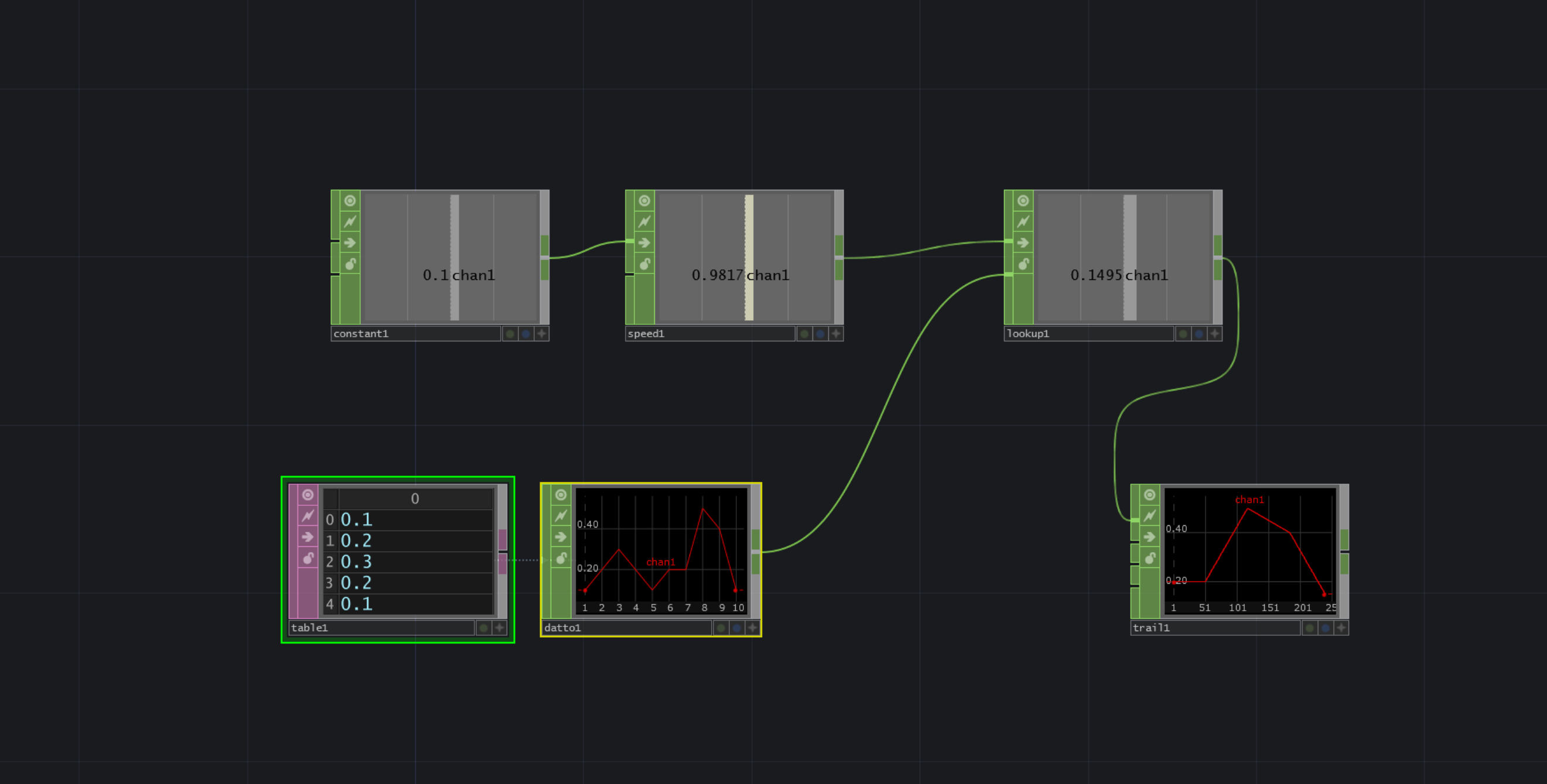The height and width of the screenshot is (784, 1547).
Task: Toggle plus flag on datto1
Action: pyautogui.click(x=752, y=628)
